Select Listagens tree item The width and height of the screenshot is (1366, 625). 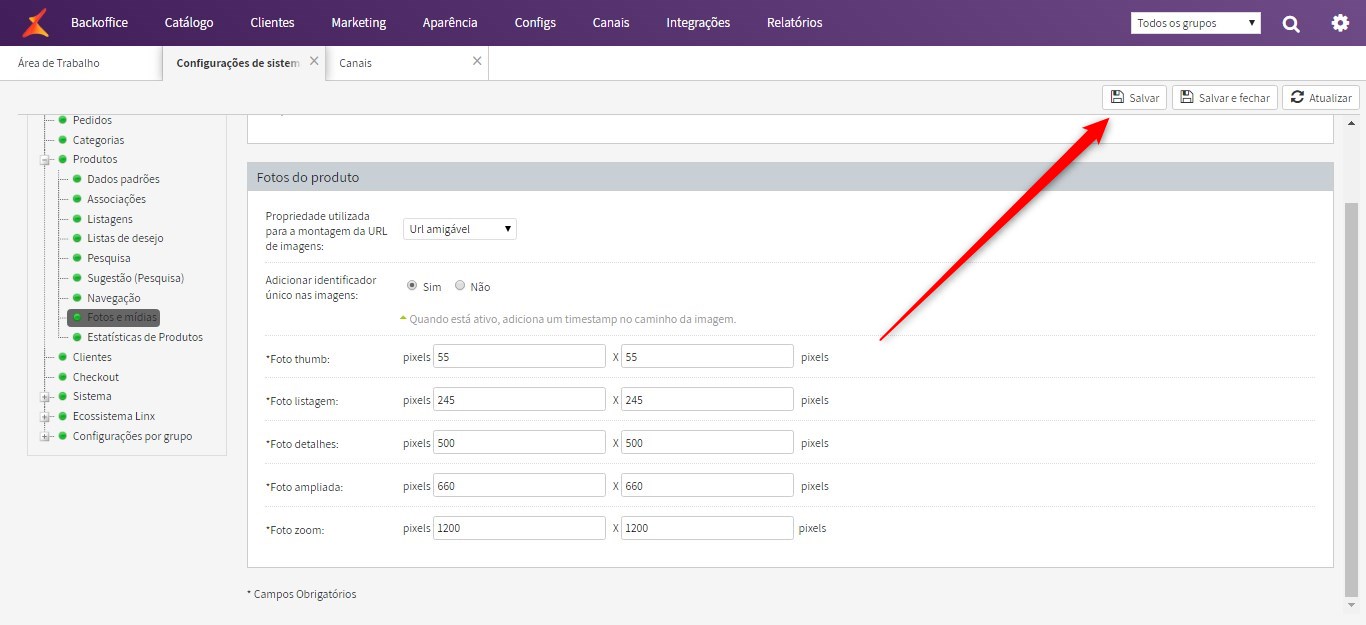pyautogui.click(x=110, y=219)
